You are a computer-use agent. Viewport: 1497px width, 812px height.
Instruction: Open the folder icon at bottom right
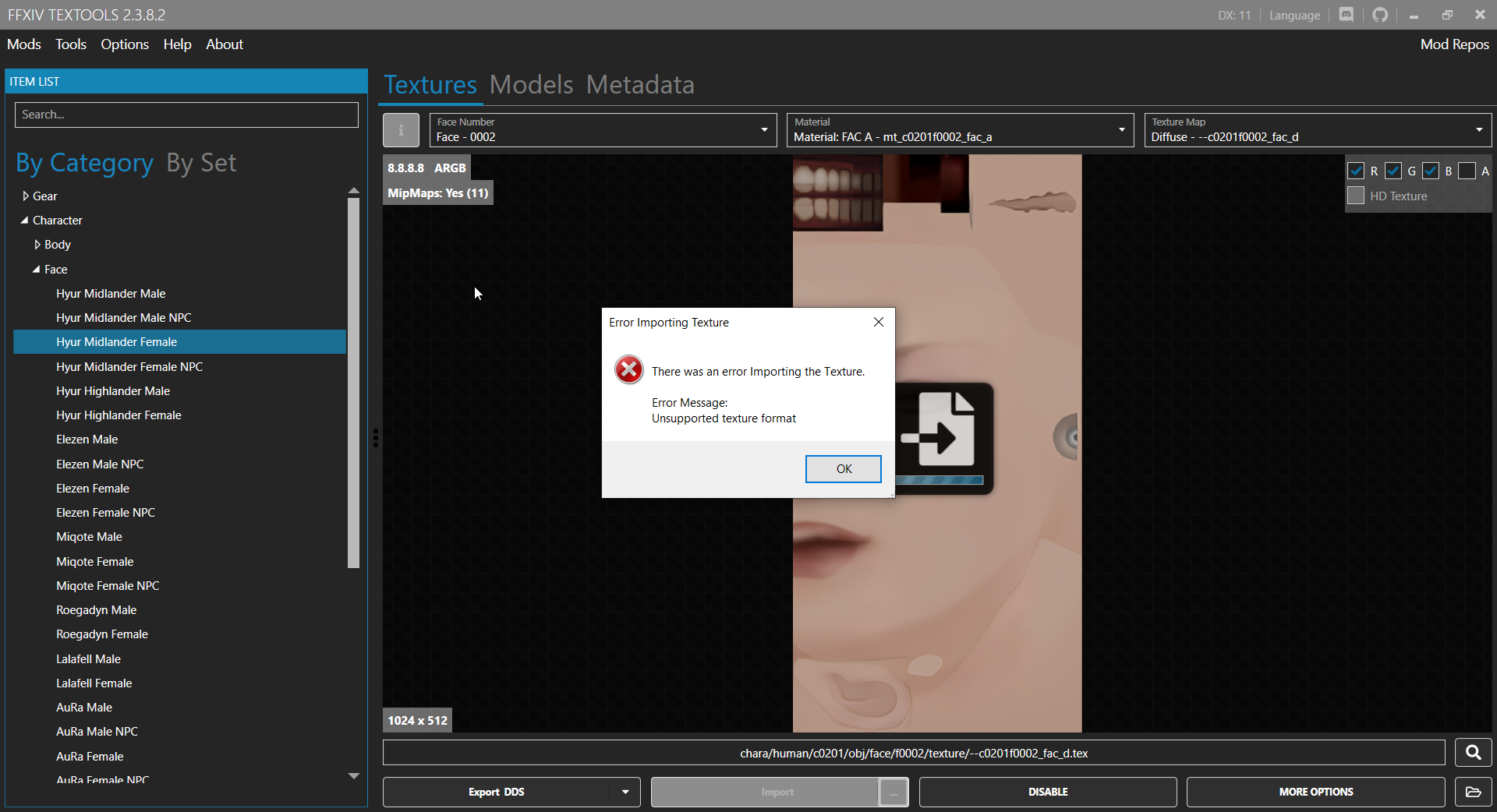click(1474, 792)
